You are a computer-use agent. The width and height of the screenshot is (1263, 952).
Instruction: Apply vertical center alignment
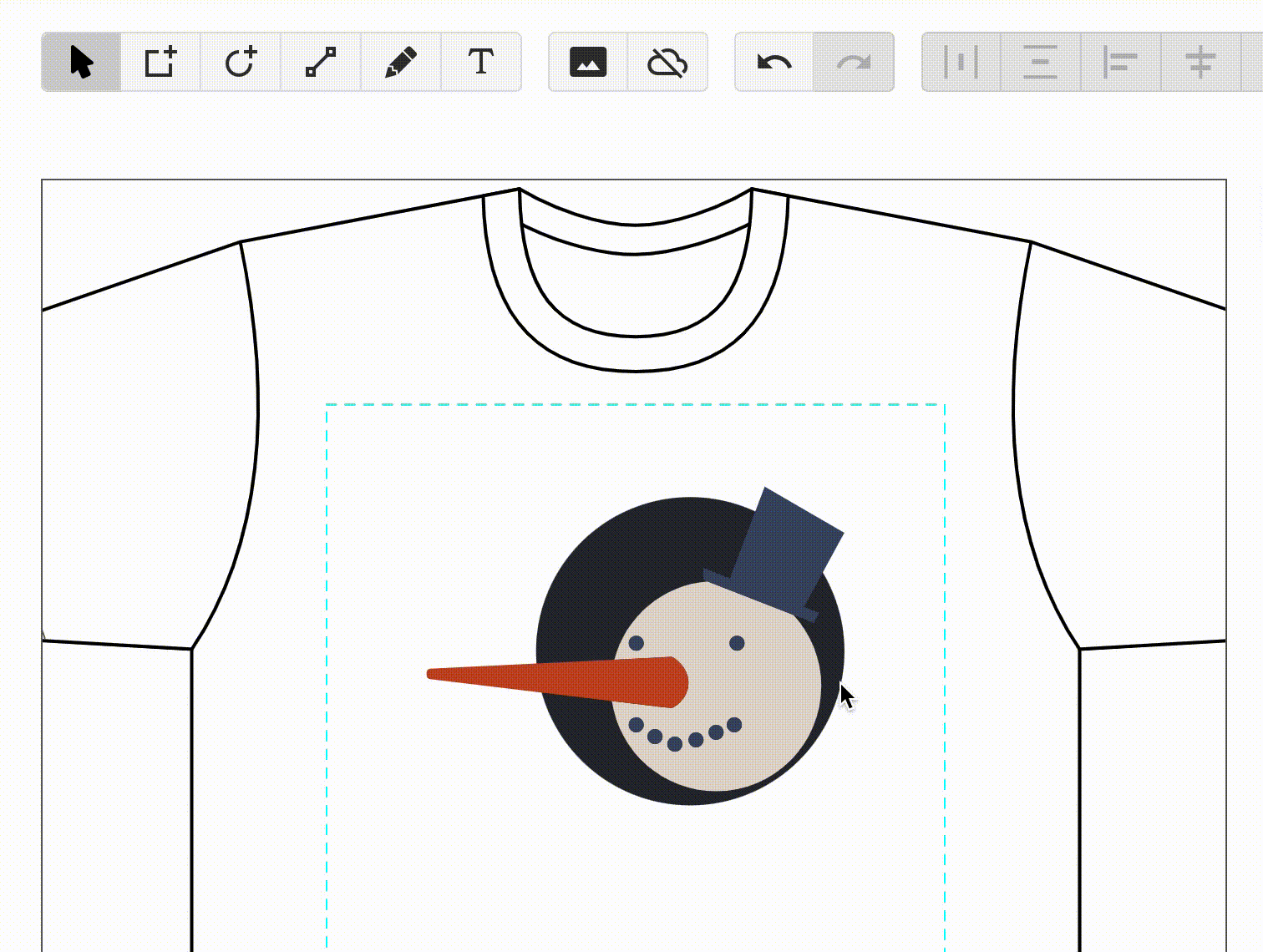pyautogui.click(x=1038, y=62)
